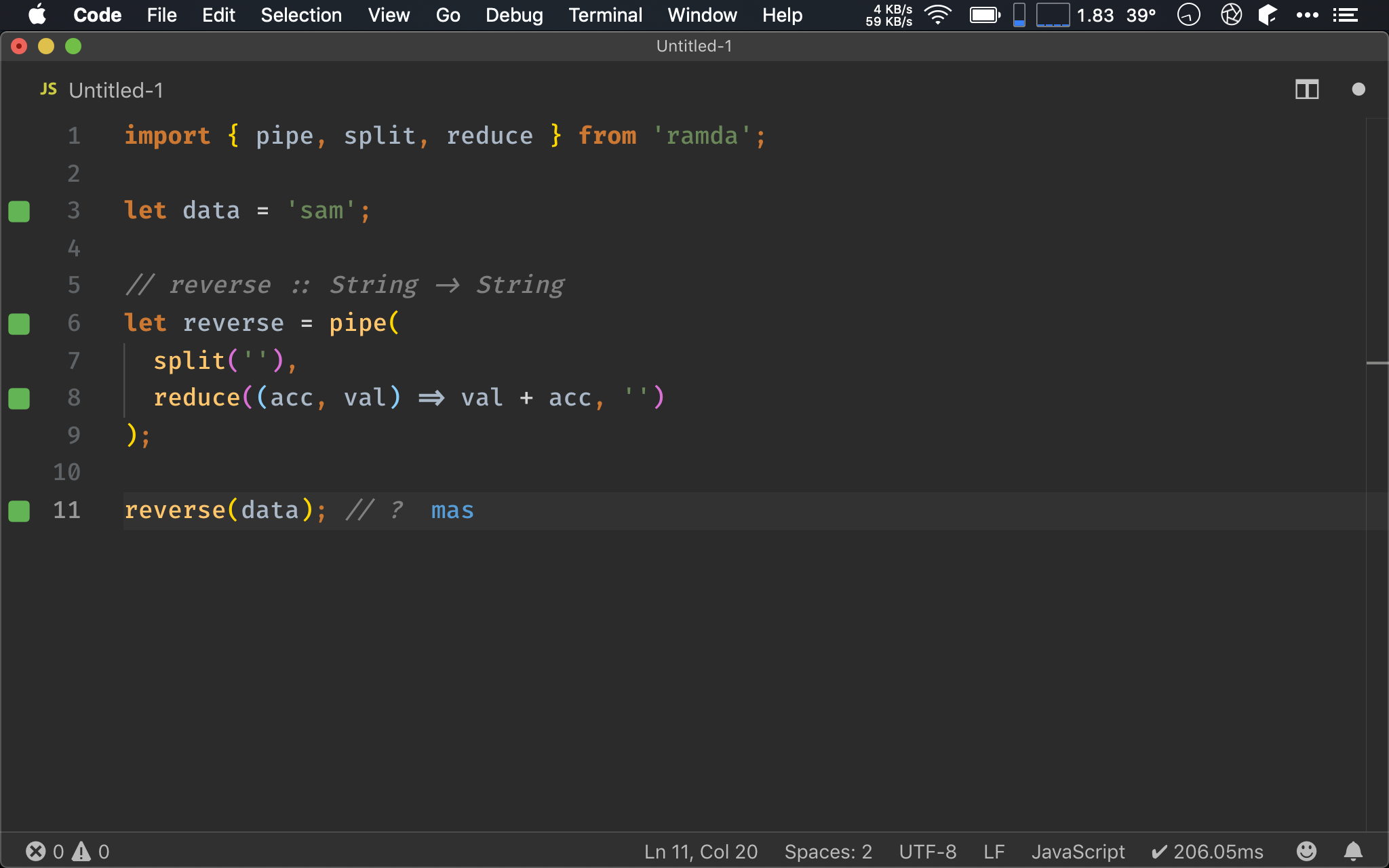Change language mode via JavaScript

(x=1078, y=852)
